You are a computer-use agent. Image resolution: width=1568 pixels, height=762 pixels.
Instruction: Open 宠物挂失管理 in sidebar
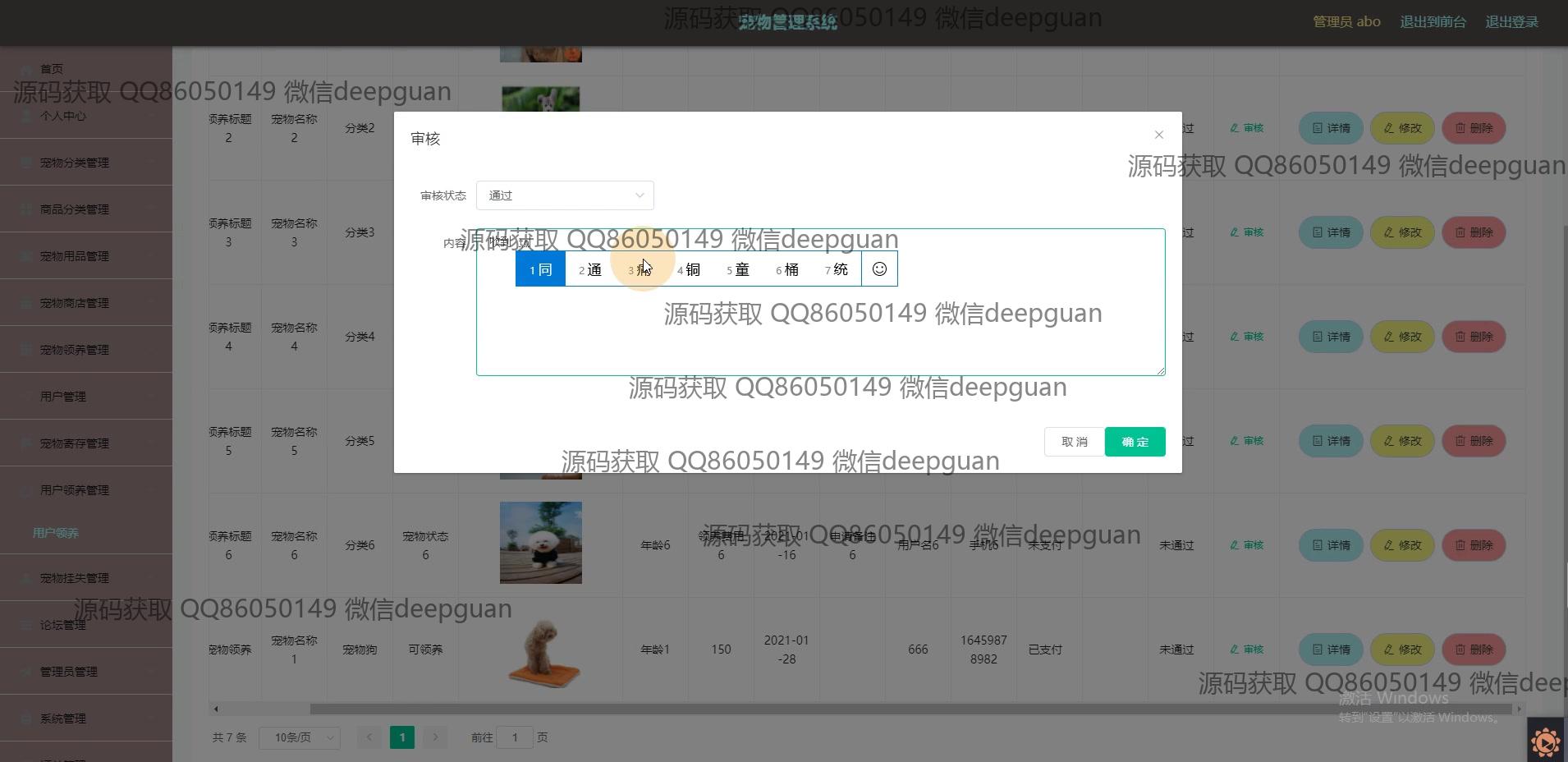coord(86,578)
